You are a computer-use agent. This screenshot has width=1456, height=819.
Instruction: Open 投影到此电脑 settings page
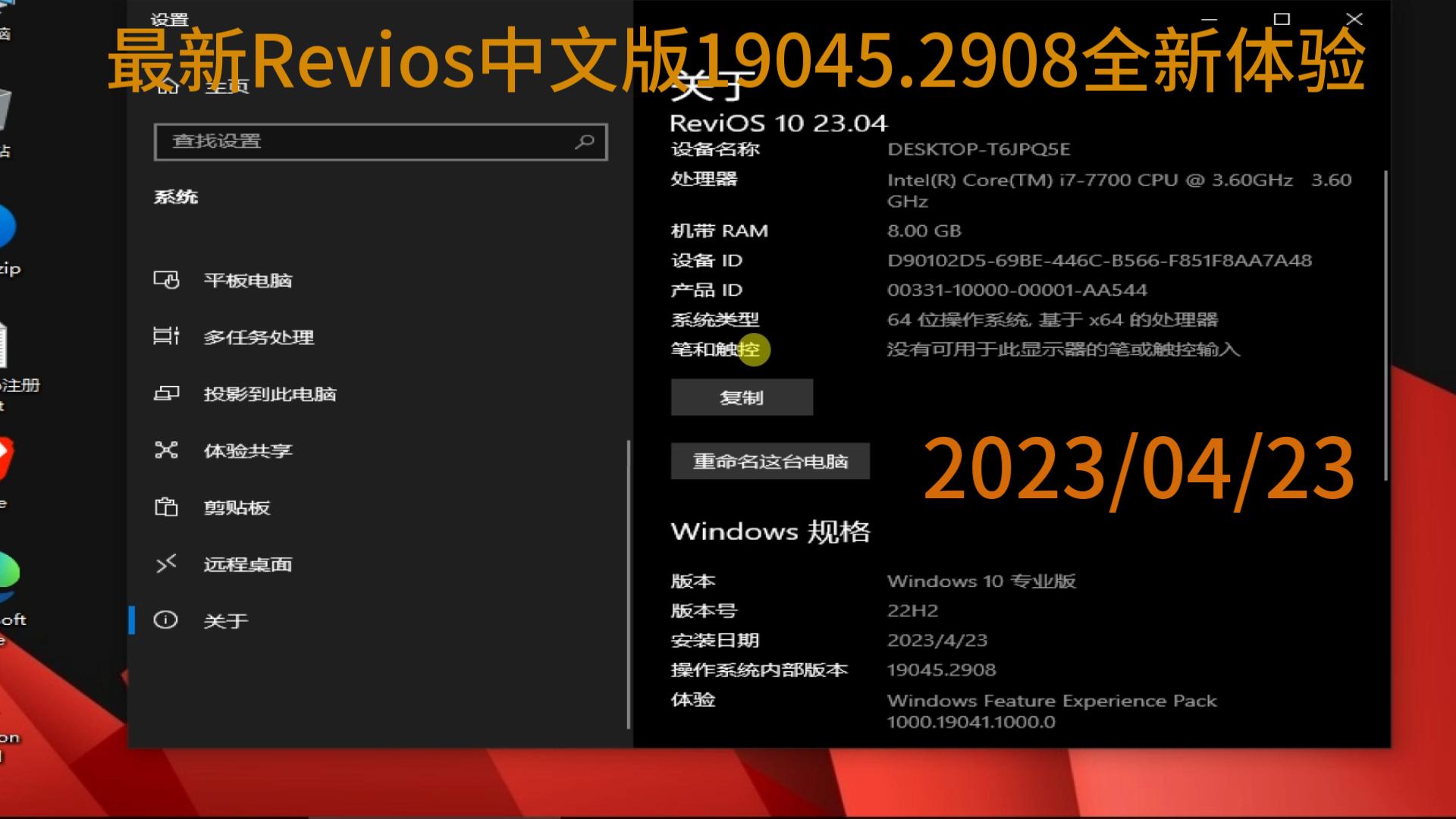pos(381,394)
